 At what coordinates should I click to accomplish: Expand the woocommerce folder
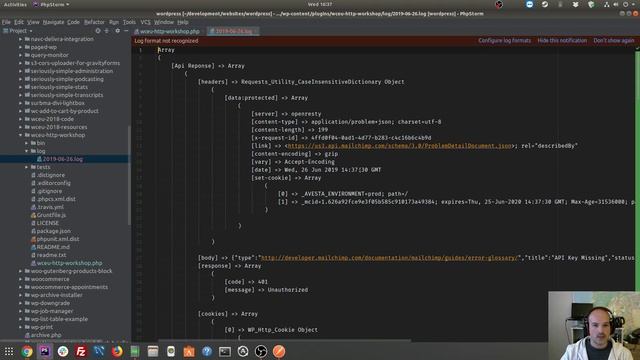(20, 279)
